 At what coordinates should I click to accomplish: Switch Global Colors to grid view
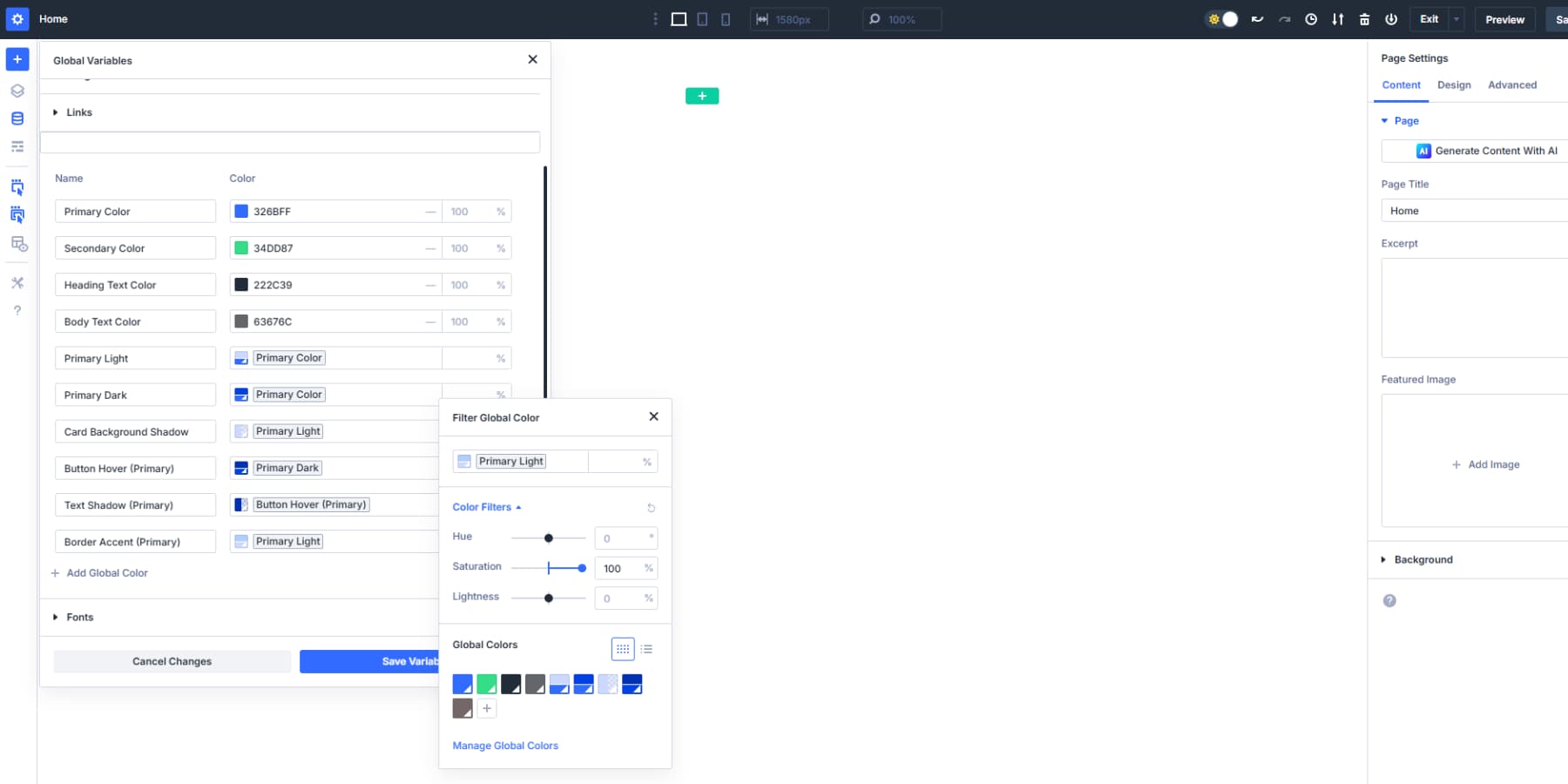pyautogui.click(x=623, y=649)
